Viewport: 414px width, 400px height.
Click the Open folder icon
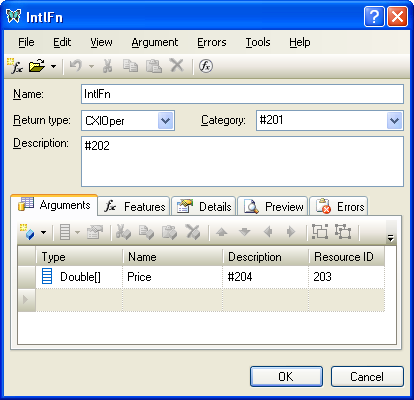pos(37,66)
